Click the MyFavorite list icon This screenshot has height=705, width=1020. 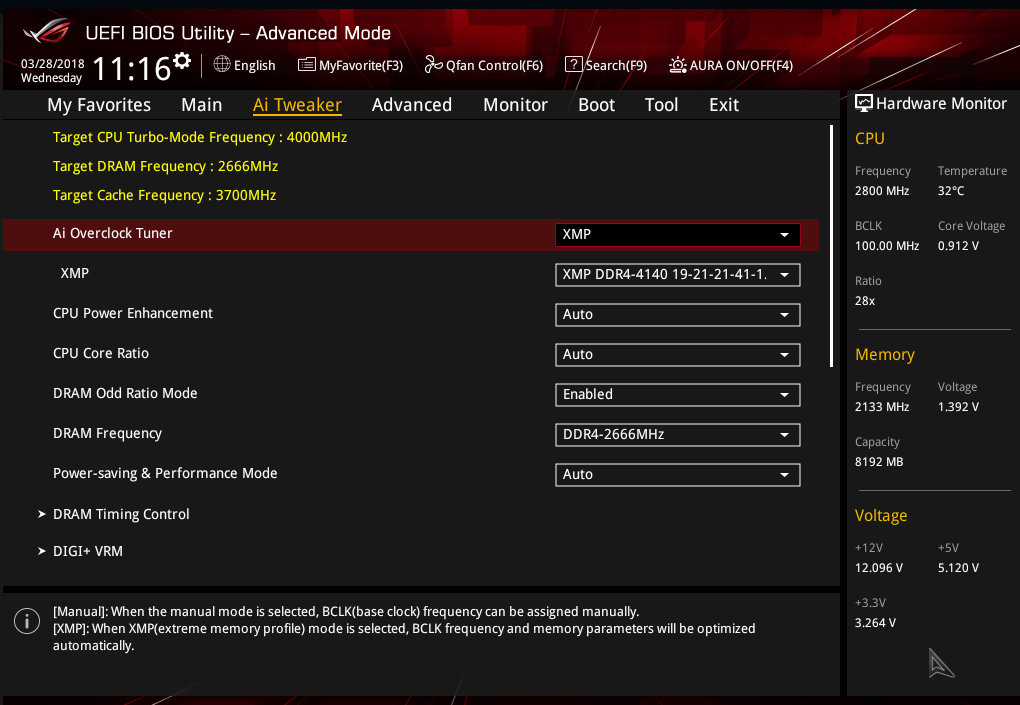click(x=306, y=65)
